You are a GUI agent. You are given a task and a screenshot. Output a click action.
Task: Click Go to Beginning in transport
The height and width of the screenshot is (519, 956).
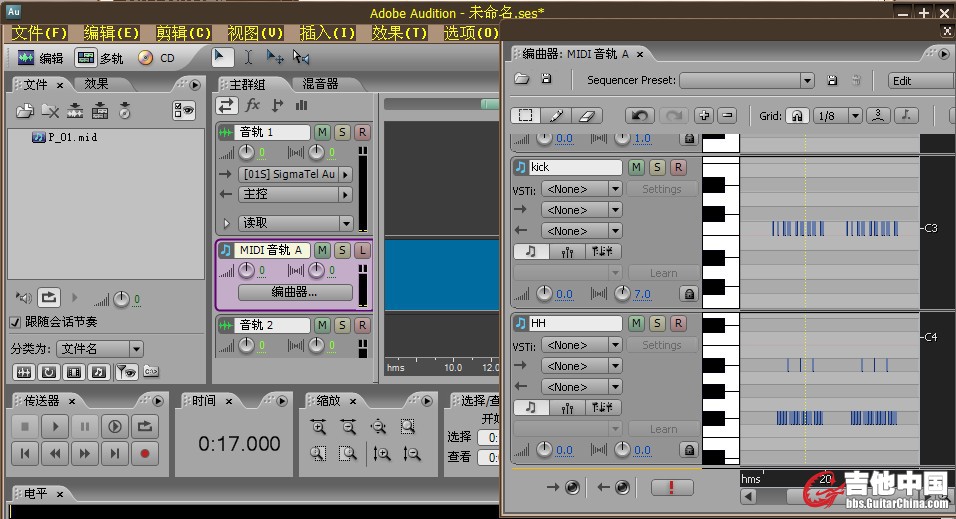[x=24, y=453]
